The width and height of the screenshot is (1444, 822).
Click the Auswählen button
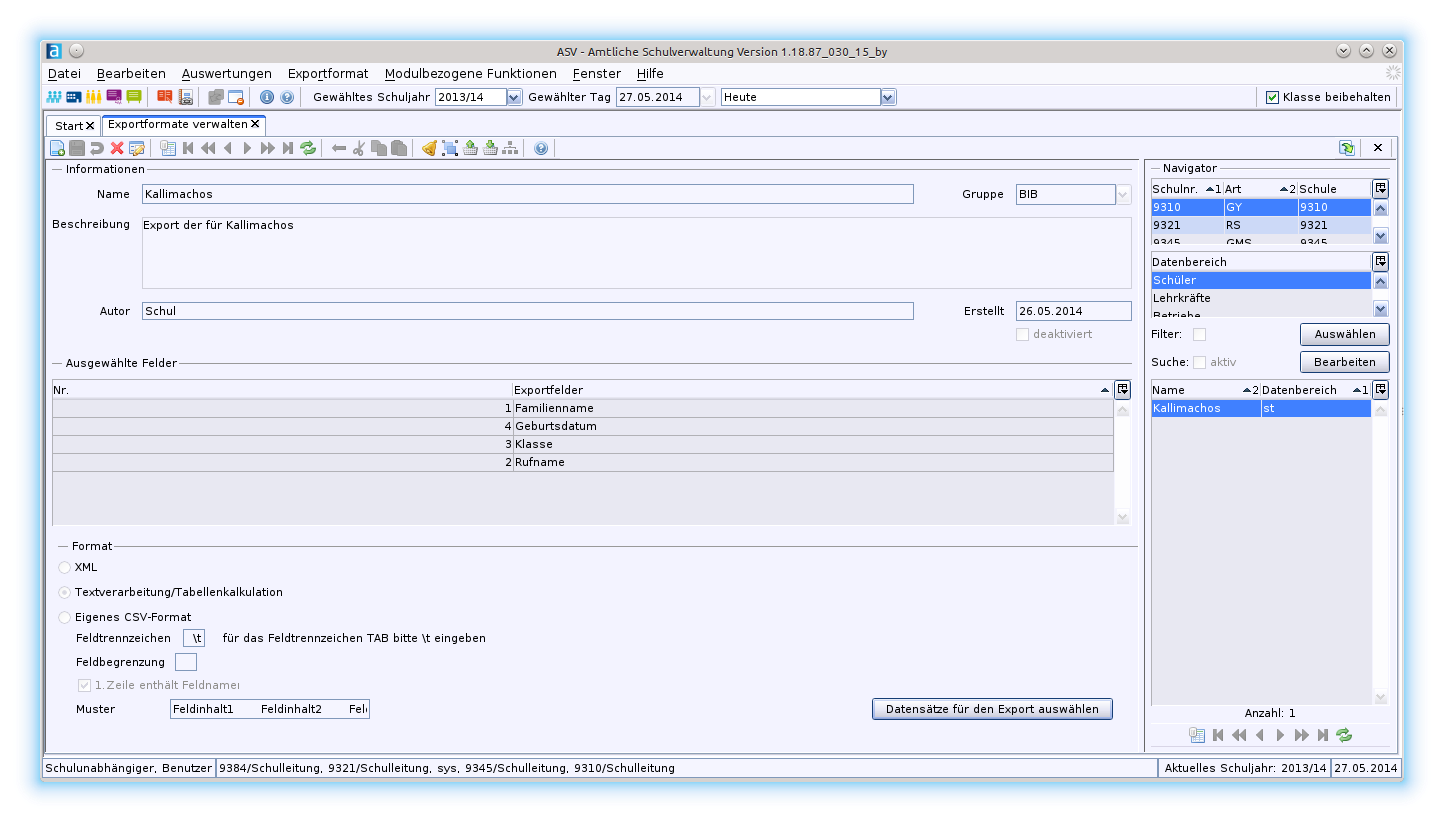tap(1344, 334)
